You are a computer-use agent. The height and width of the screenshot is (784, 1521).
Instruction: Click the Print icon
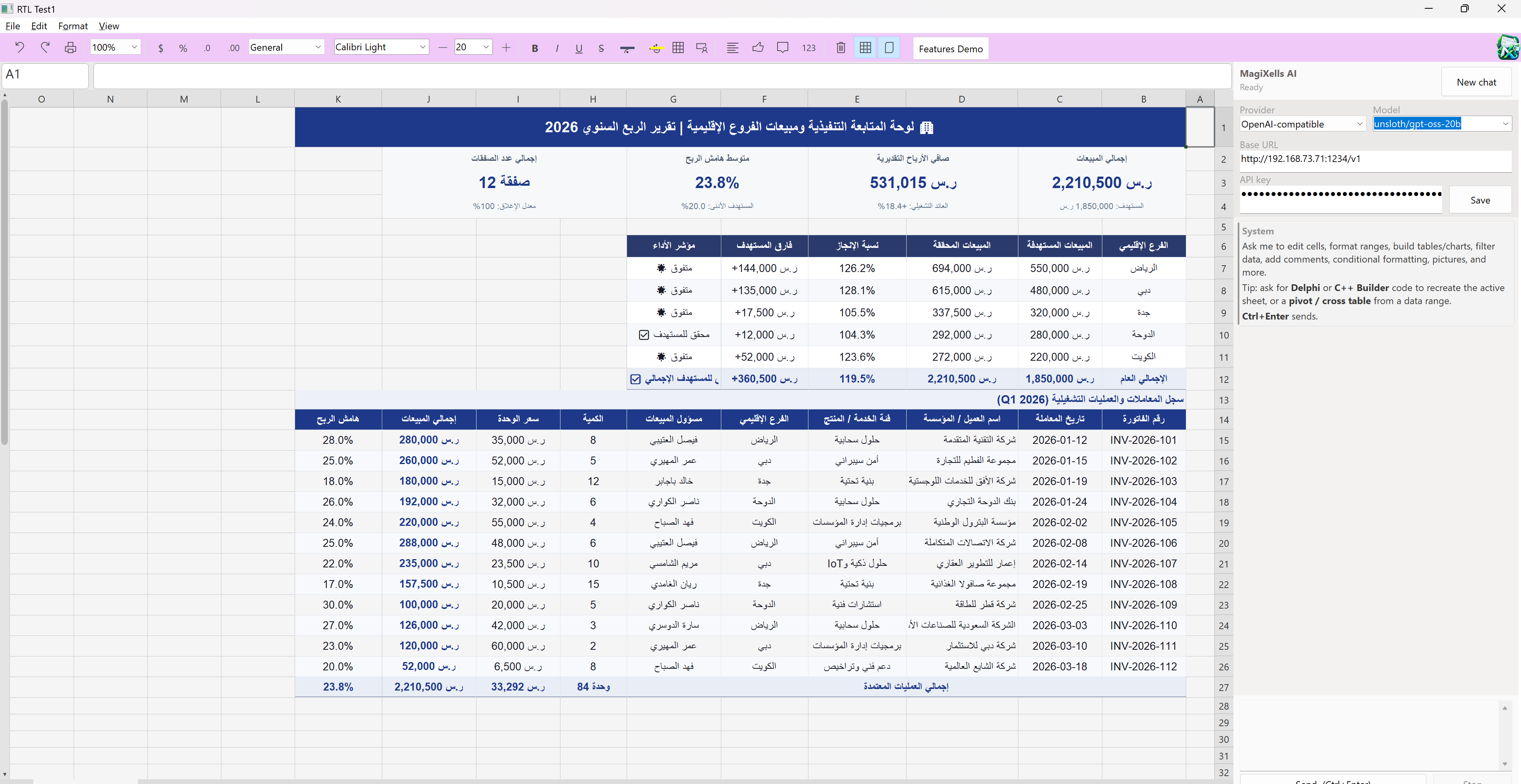70,48
